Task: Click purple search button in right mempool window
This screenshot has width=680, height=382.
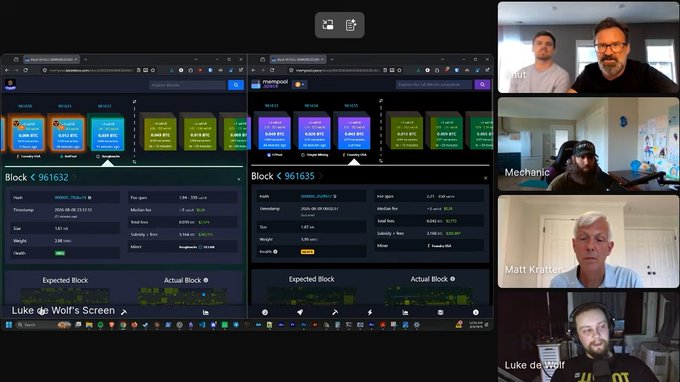Action: tap(482, 85)
